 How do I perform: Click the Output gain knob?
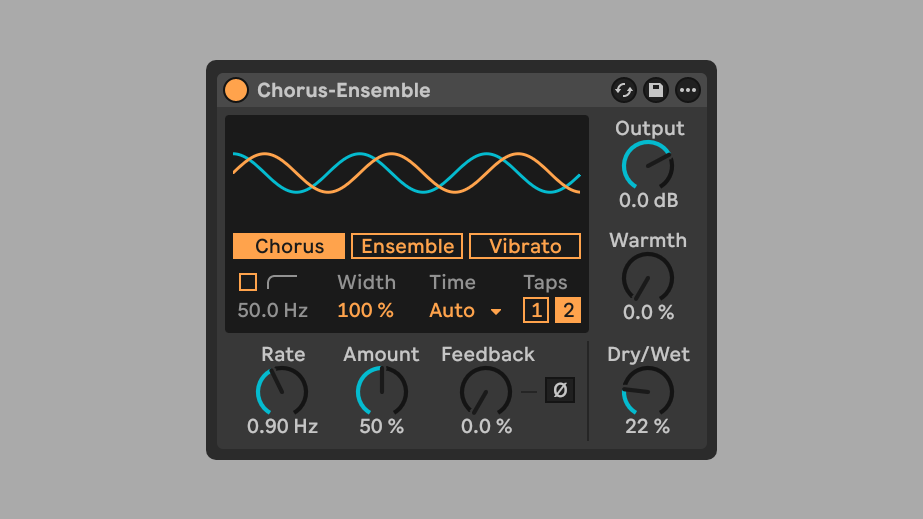648,165
